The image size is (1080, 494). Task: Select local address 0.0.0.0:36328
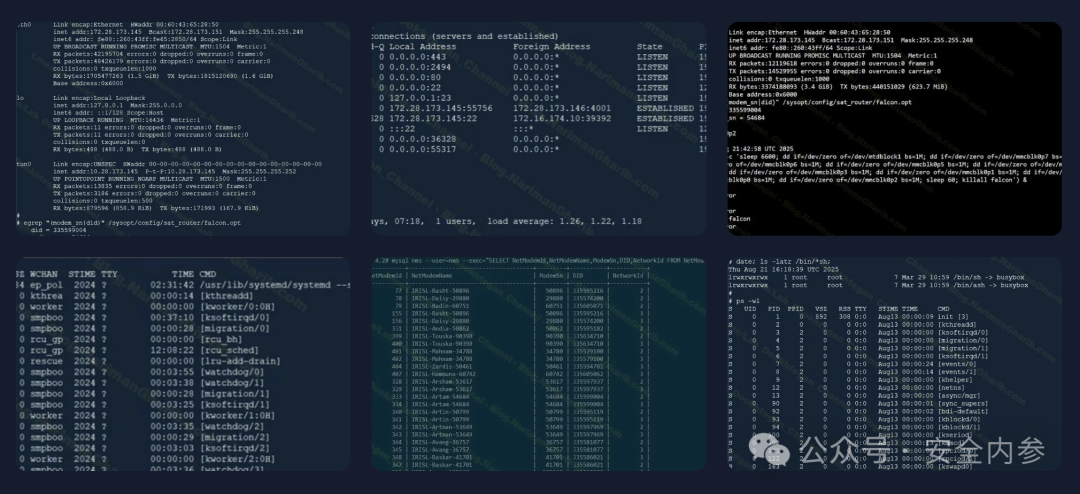(422, 139)
